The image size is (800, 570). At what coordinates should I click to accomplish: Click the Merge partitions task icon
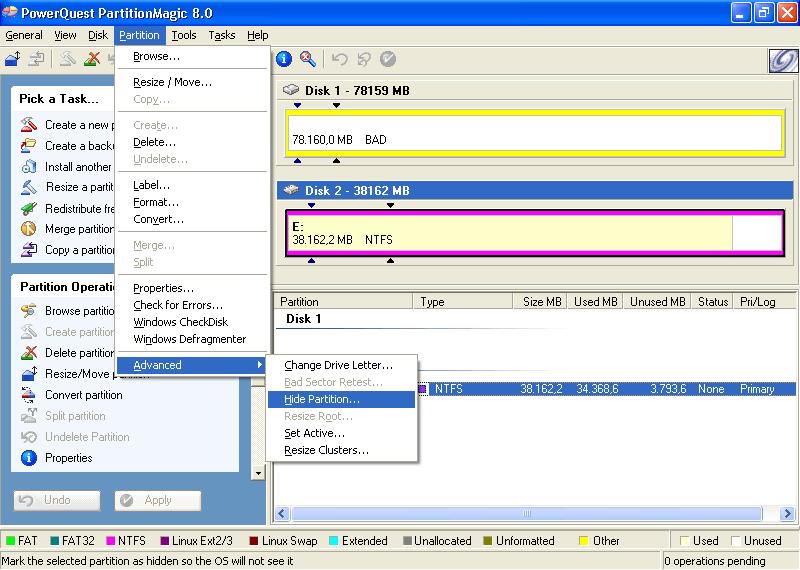[x=29, y=229]
